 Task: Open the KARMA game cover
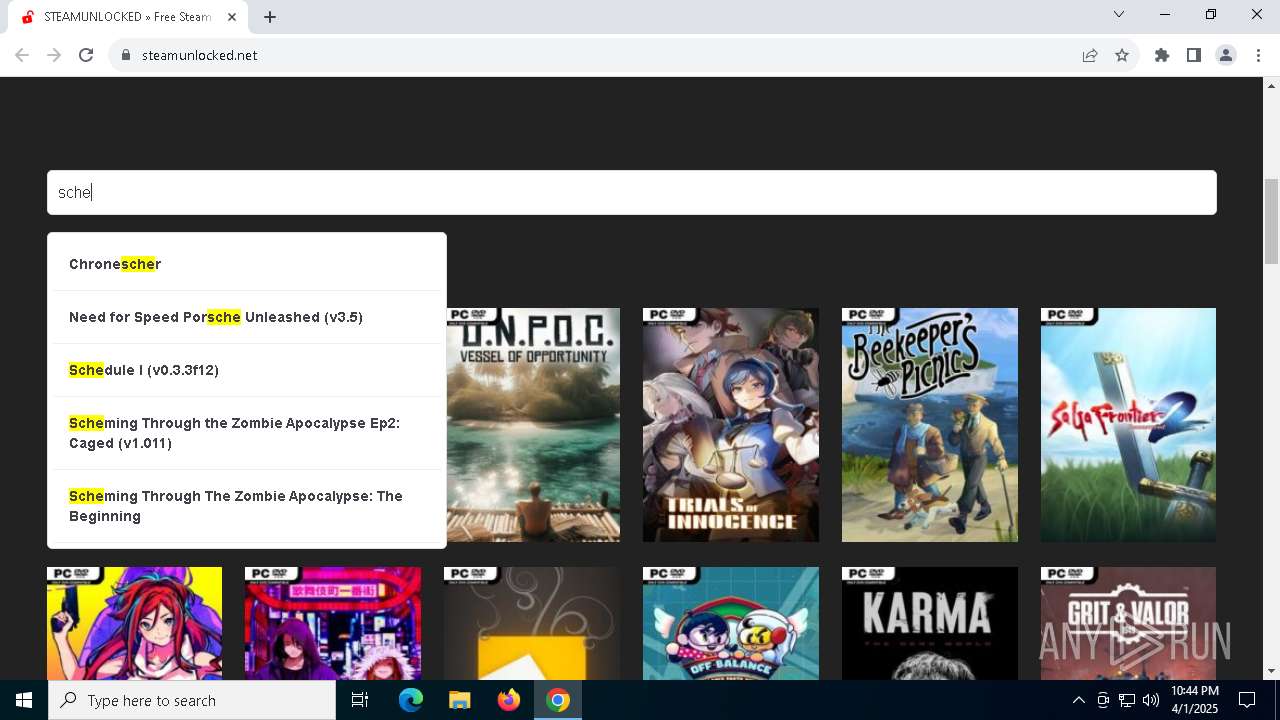[930, 623]
